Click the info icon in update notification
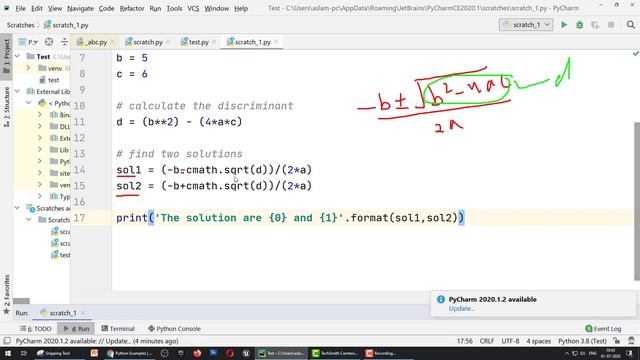This screenshot has height=360, width=640. point(441,299)
